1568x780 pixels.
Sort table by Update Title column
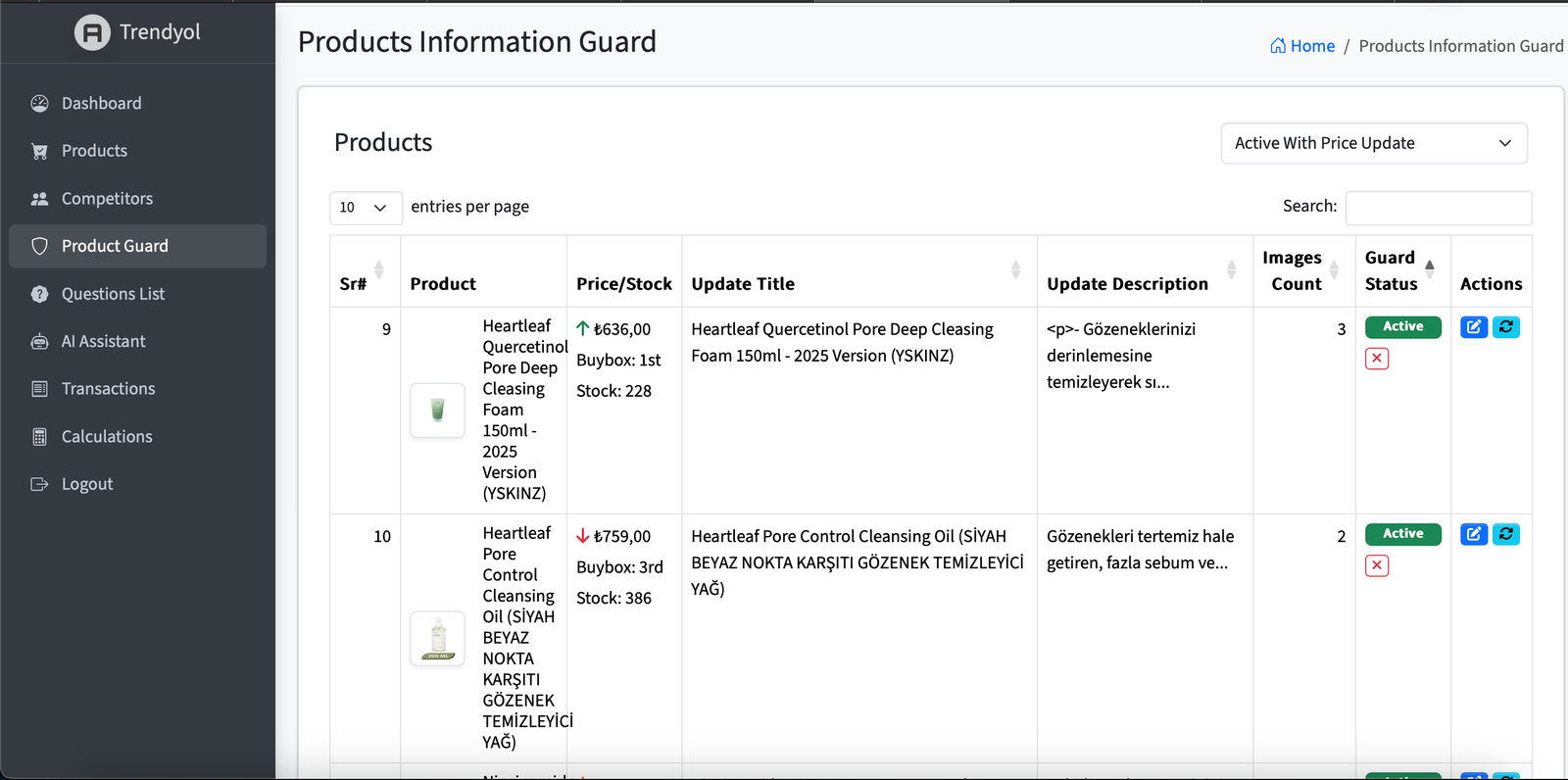click(858, 270)
